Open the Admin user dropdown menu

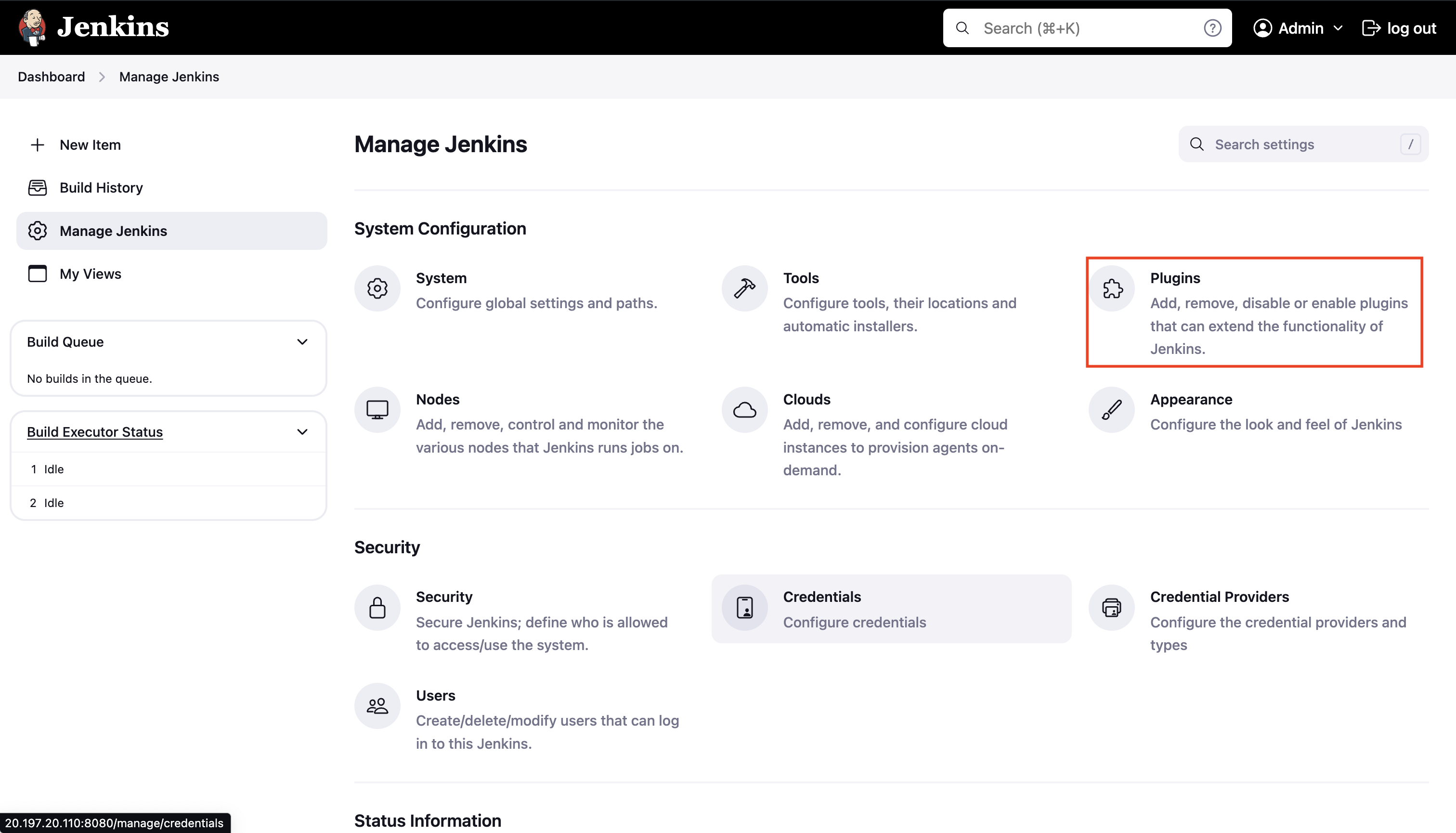pyautogui.click(x=1298, y=28)
